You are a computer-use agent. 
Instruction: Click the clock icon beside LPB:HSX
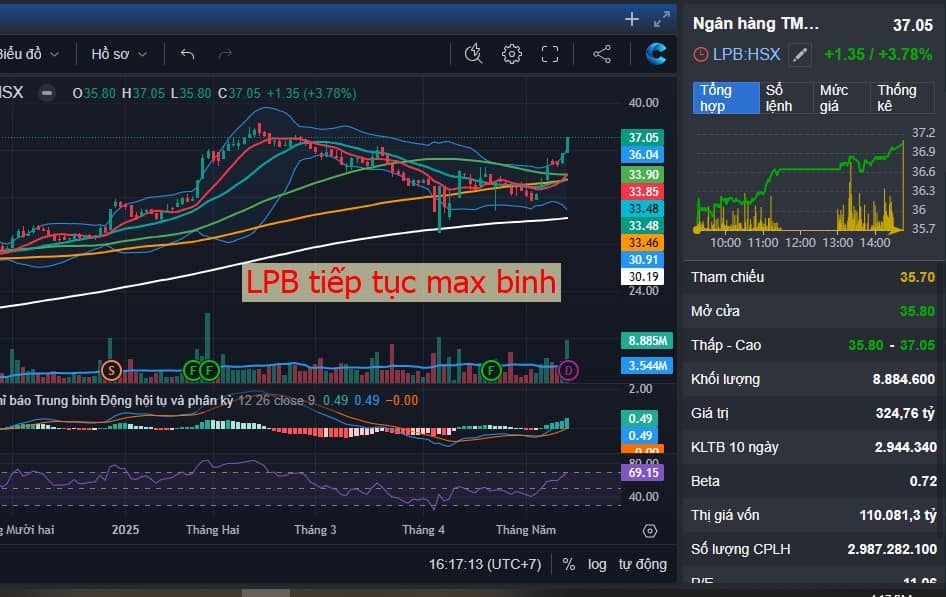coord(700,55)
